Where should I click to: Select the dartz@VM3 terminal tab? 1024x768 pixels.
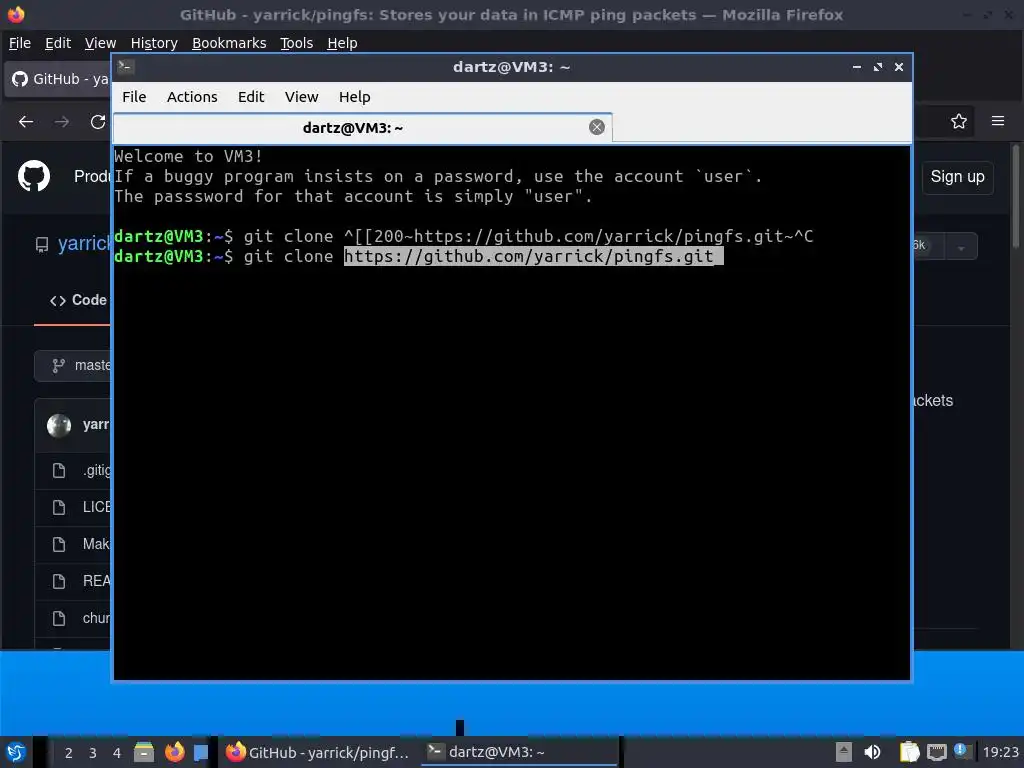[x=362, y=128]
